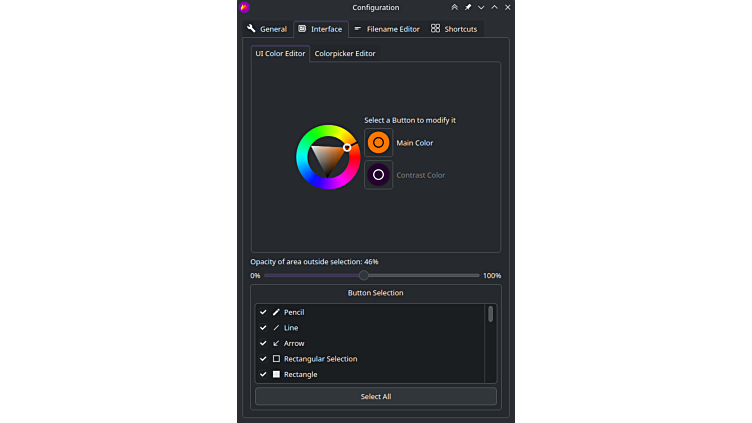Click the double up-chevron title bar icon
The image size is (752, 423).
click(x=454, y=7)
